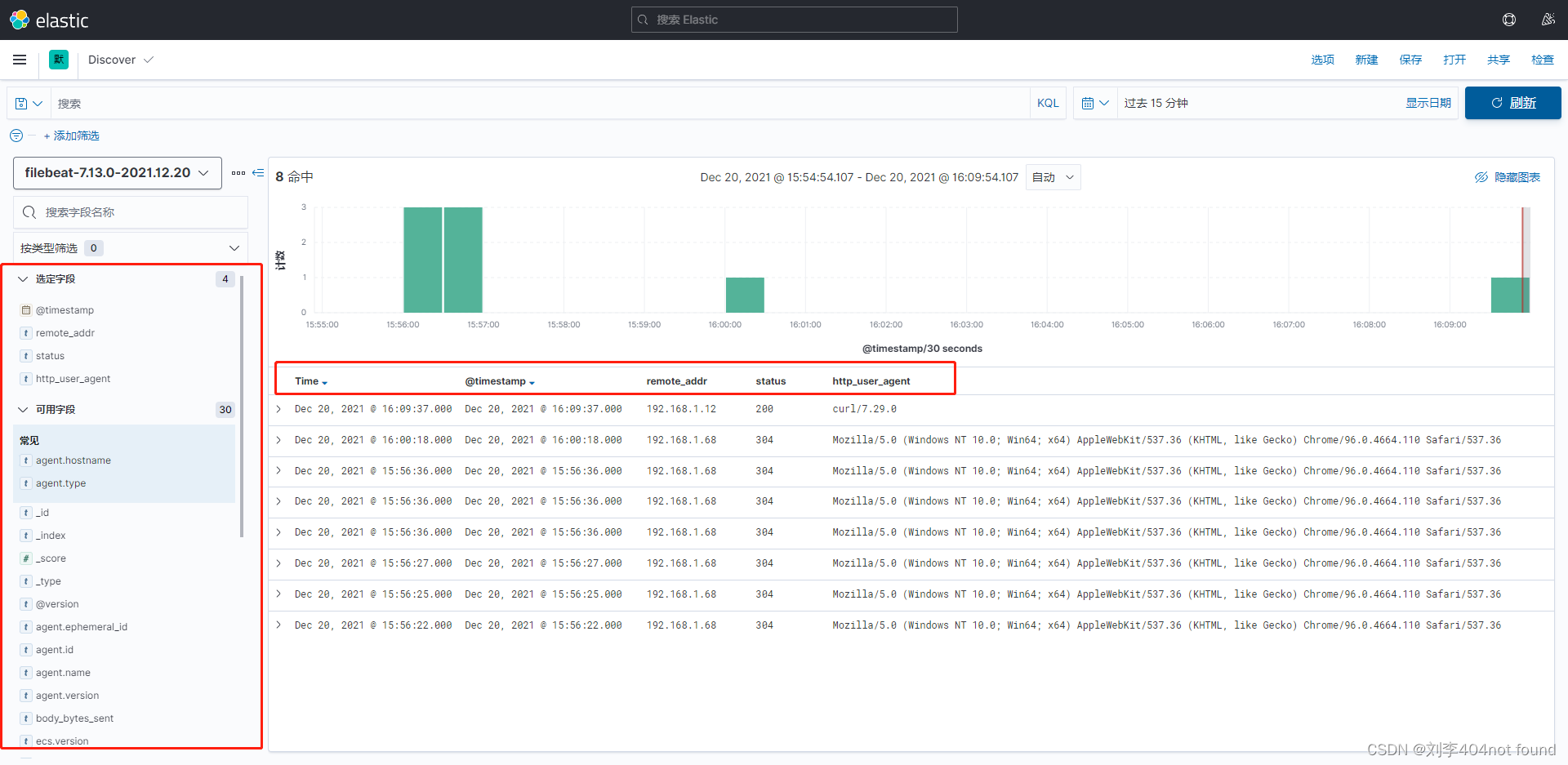The width and height of the screenshot is (1568, 765).
Task: Click the remote_addr field type icon
Action: 26,333
